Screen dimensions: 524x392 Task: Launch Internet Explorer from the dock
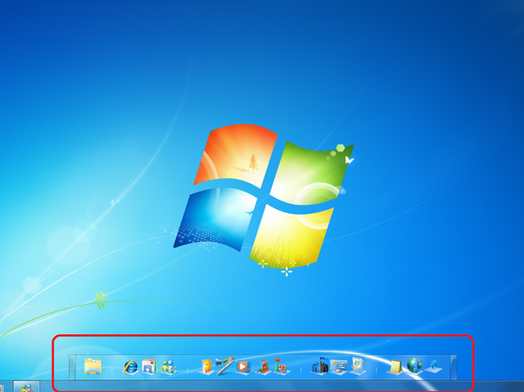pyautogui.click(x=130, y=367)
